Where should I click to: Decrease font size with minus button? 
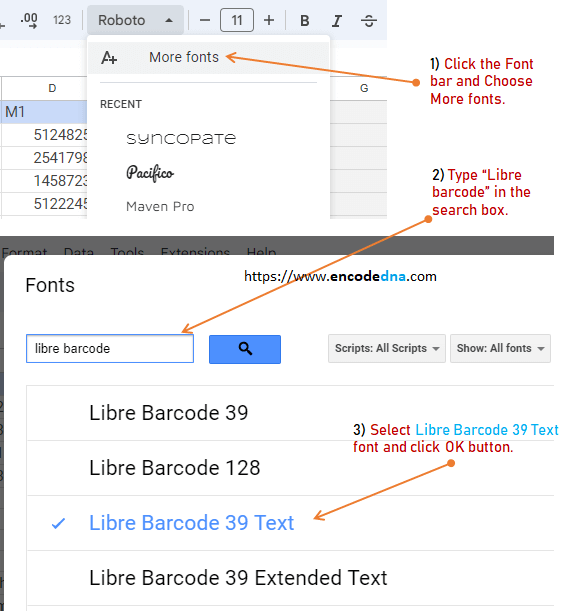(x=205, y=20)
